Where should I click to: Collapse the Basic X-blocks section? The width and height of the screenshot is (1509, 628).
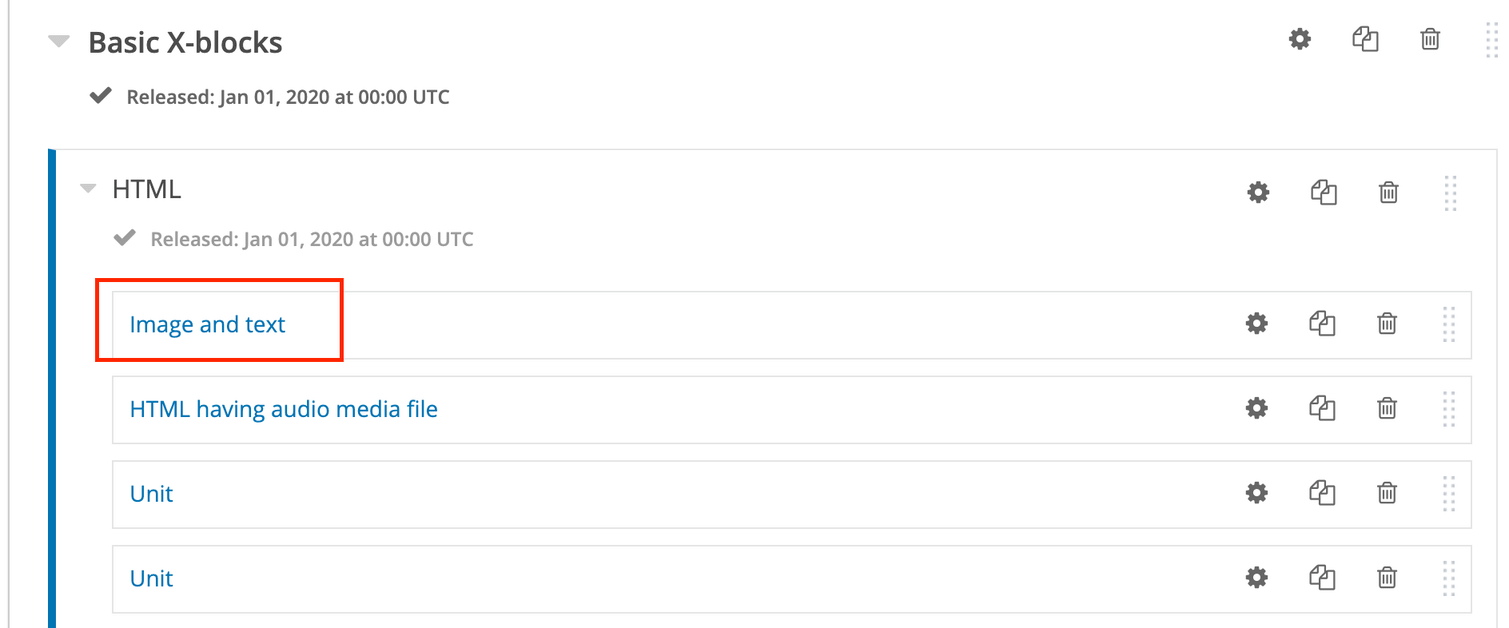[x=60, y=42]
